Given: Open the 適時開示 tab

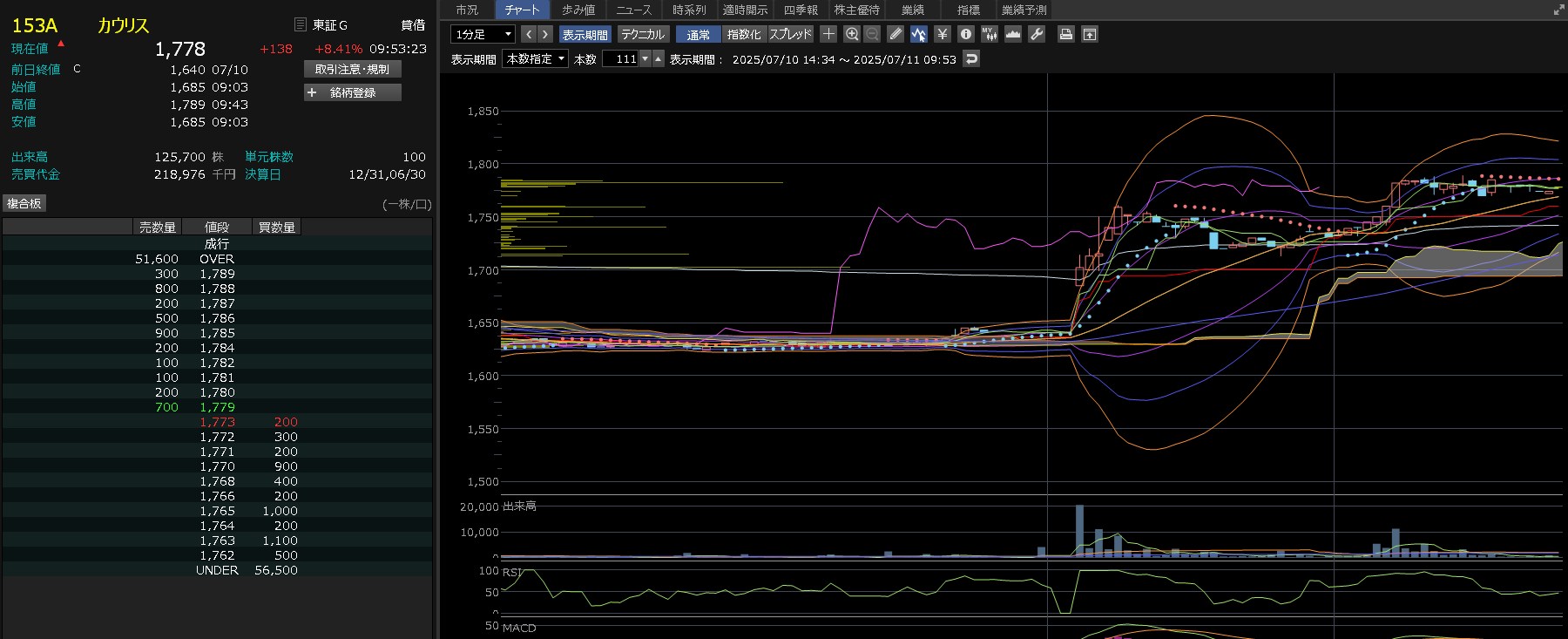Looking at the screenshot, I should [x=745, y=10].
